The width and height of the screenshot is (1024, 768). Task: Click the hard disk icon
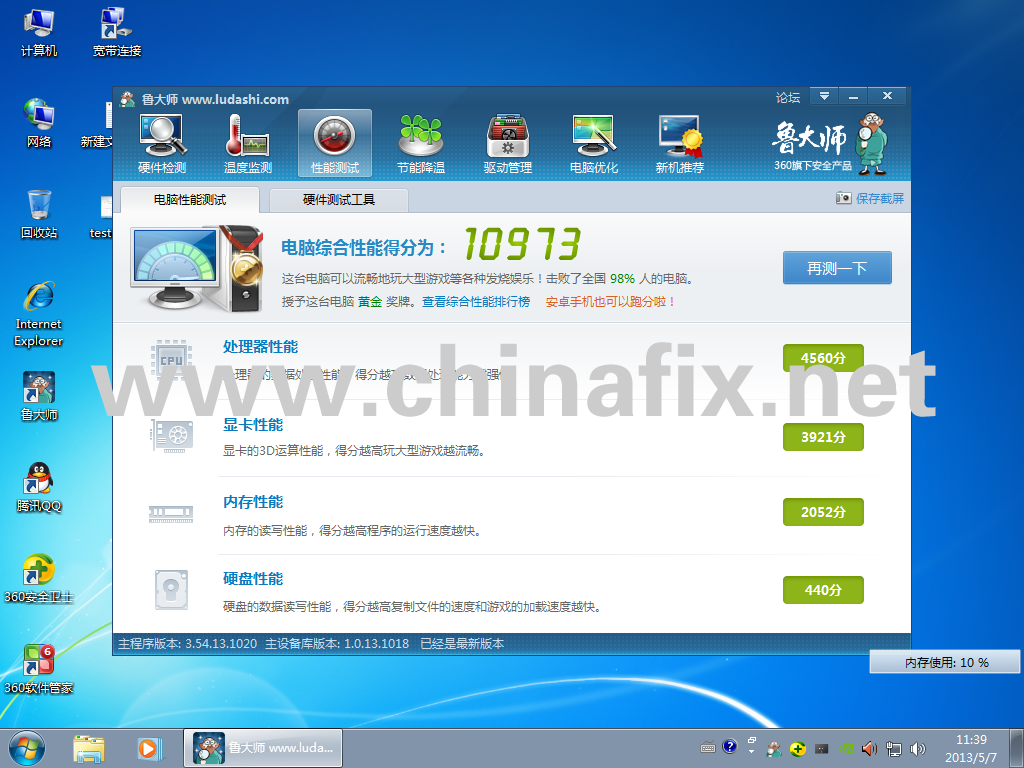[x=171, y=590]
